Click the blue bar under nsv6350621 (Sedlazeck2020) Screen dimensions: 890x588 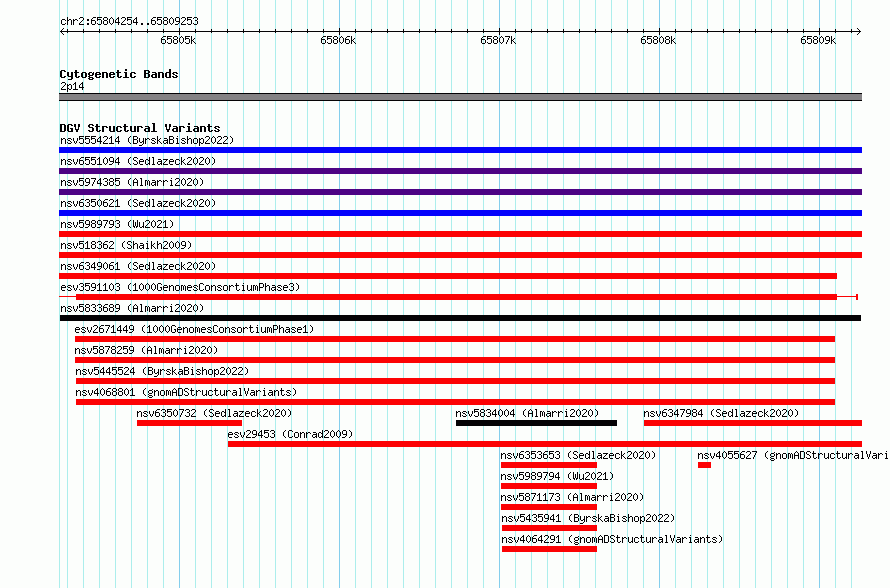(460, 213)
